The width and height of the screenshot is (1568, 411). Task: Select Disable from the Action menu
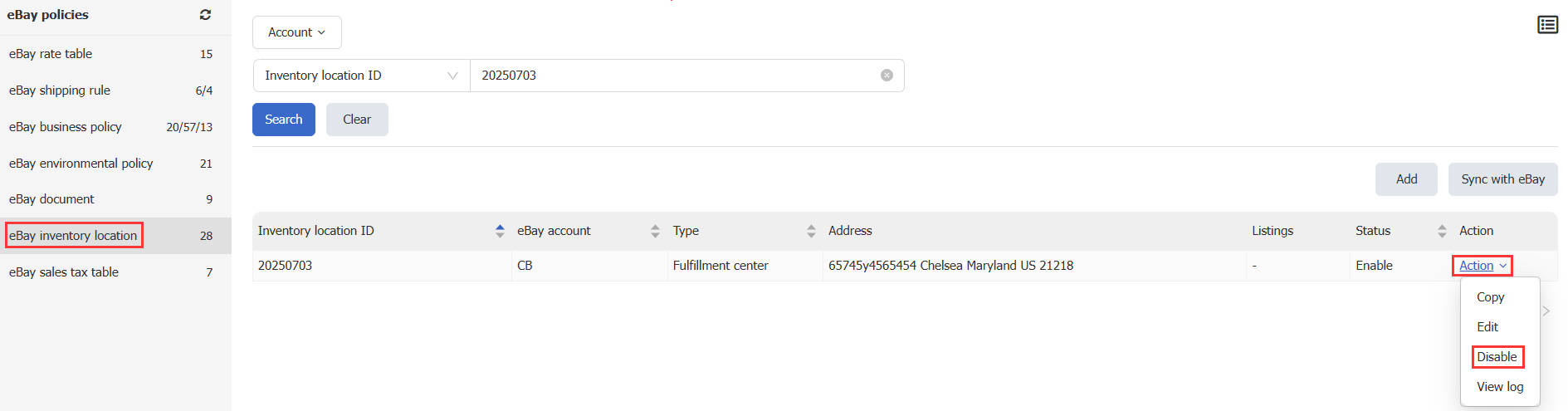1497,357
